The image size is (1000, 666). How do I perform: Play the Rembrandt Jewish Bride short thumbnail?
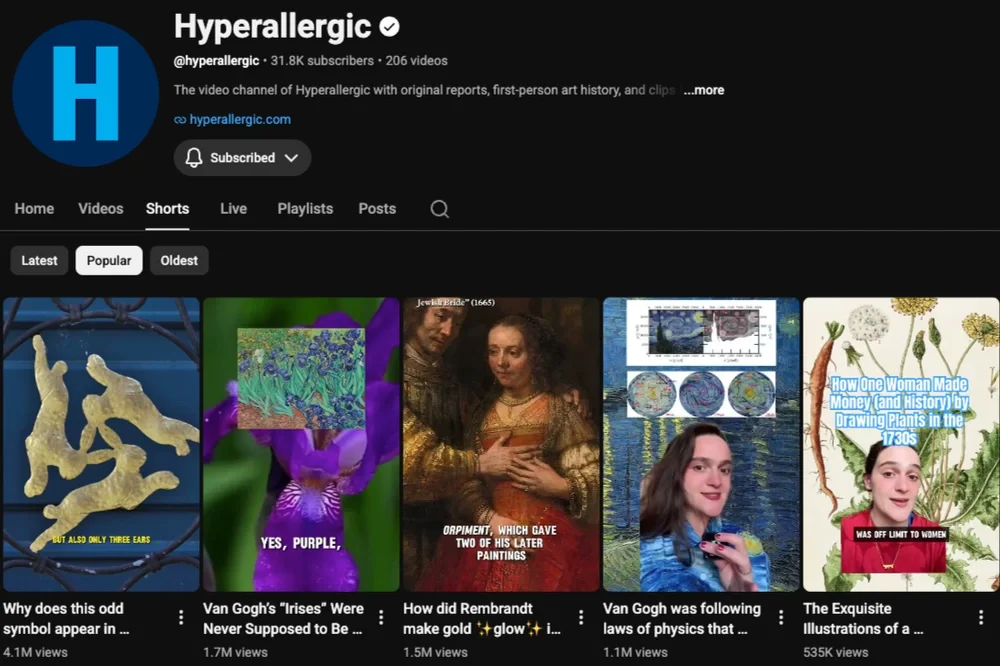pos(501,444)
